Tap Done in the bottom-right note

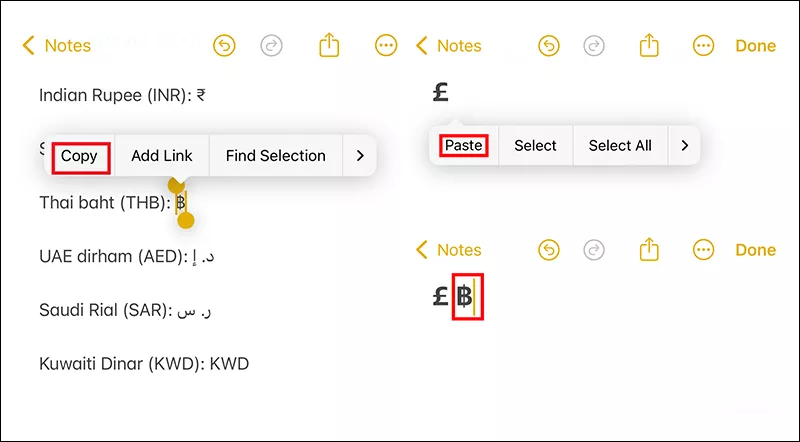pos(756,250)
